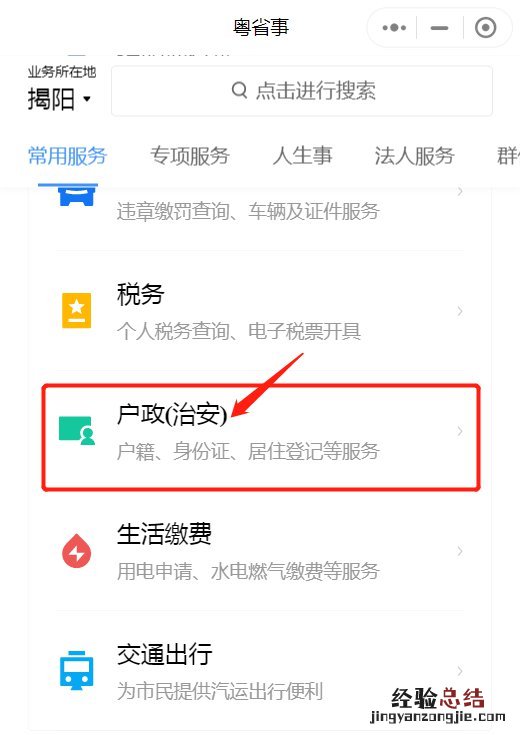Open the mini program three-dots menu
This screenshot has height=735, width=520.
pyautogui.click(x=394, y=28)
